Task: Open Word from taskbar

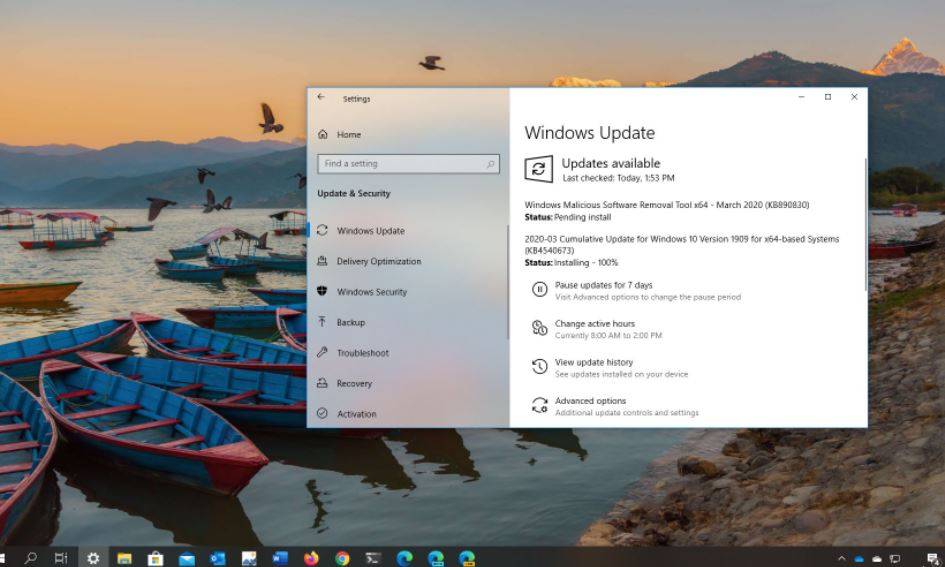Action: (x=280, y=558)
